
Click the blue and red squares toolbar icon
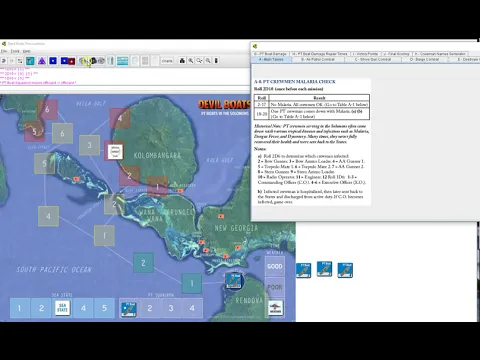click(x=68, y=61)
